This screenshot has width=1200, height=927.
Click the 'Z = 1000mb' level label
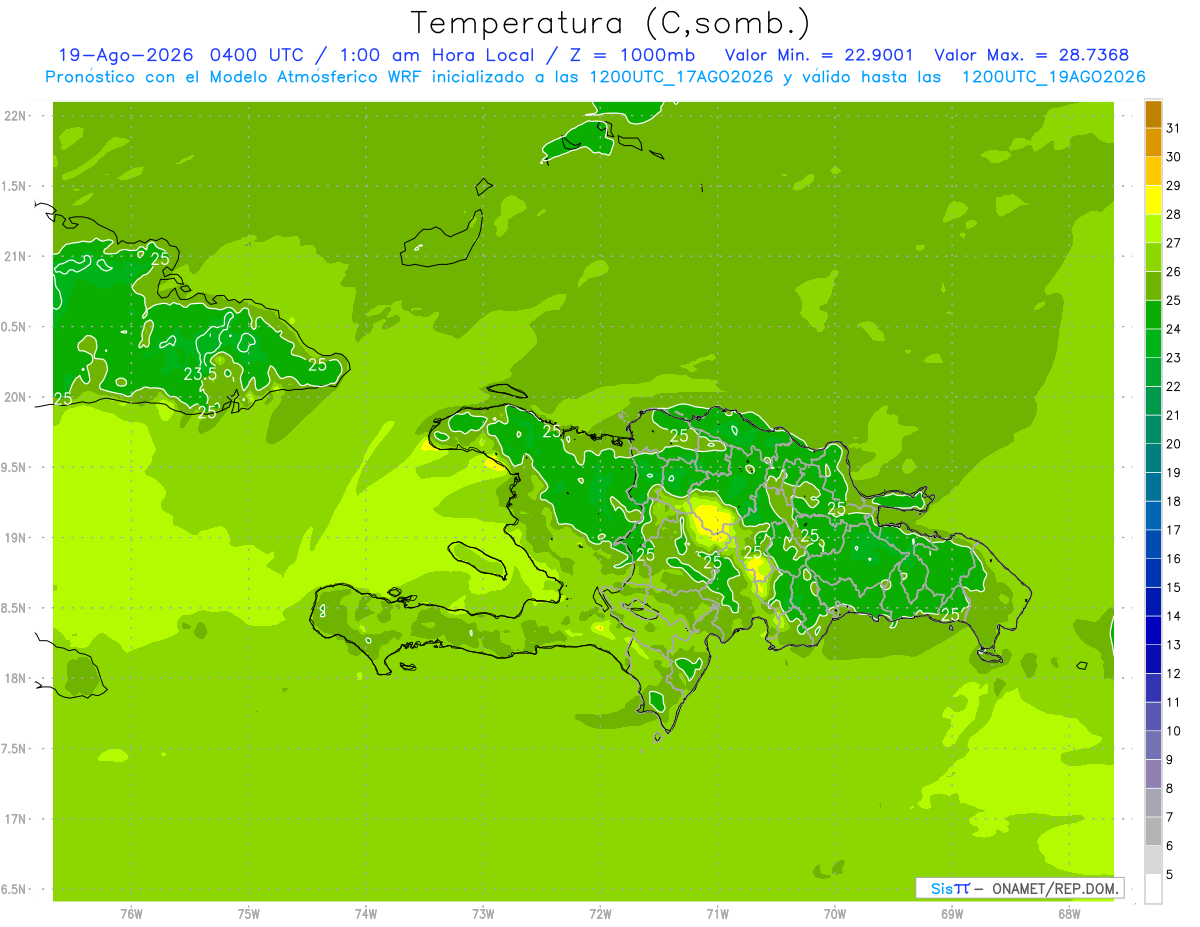636,55
